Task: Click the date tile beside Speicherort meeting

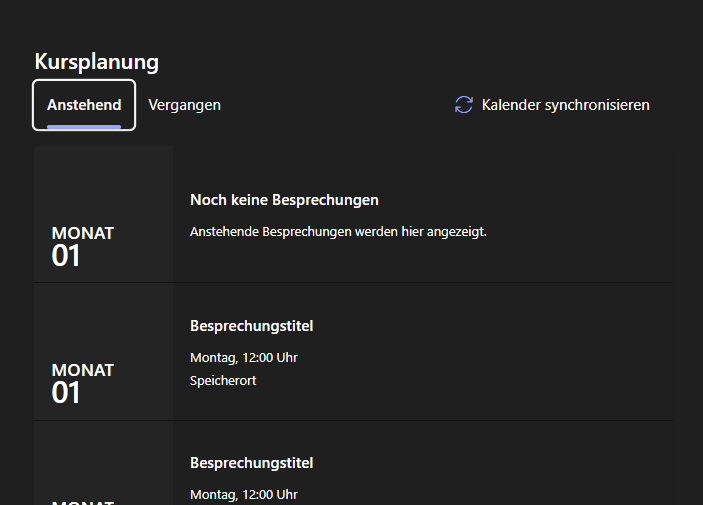Action: point(104,352)
